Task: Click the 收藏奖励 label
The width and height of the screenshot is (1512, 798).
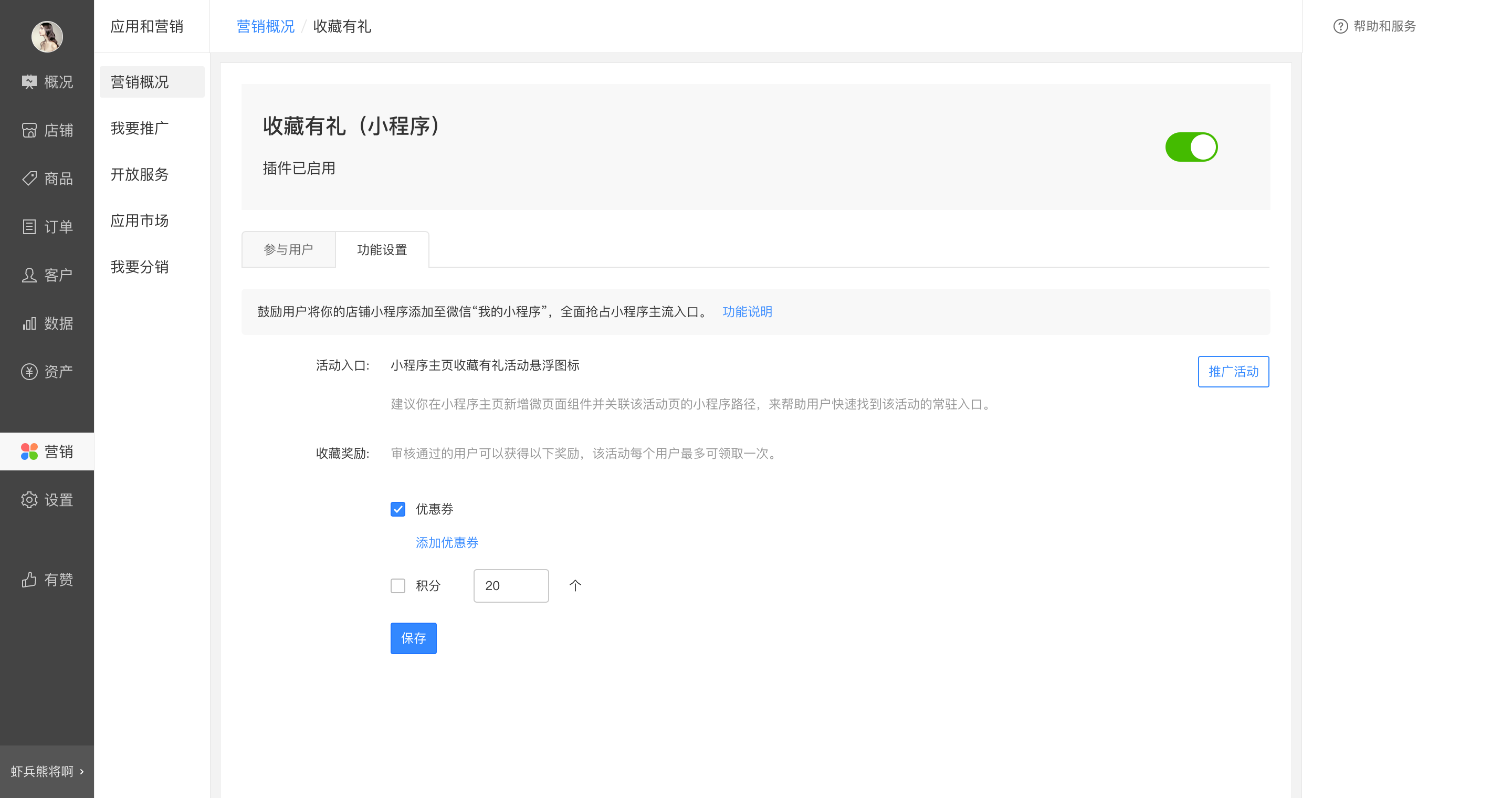Action: pyautogui.click(x=343, y=454)
